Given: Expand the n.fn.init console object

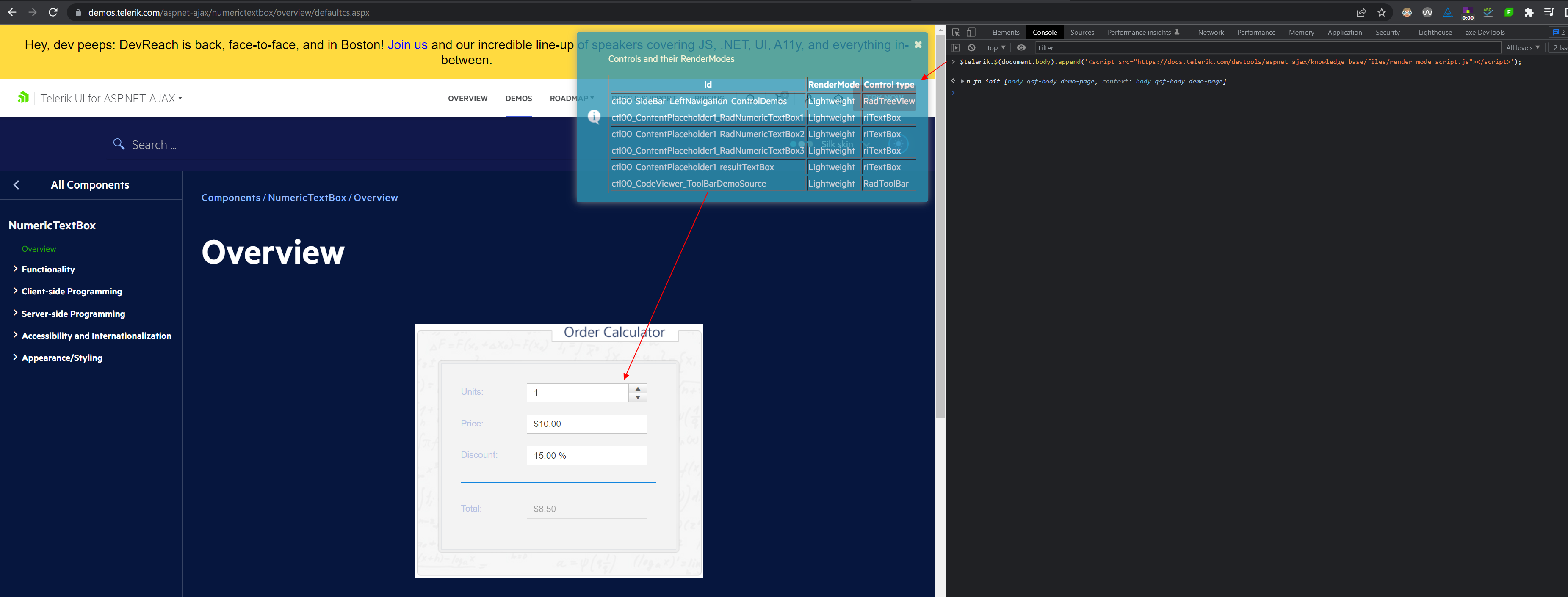Looking at the screenshot, I should (x=962, y=81).
